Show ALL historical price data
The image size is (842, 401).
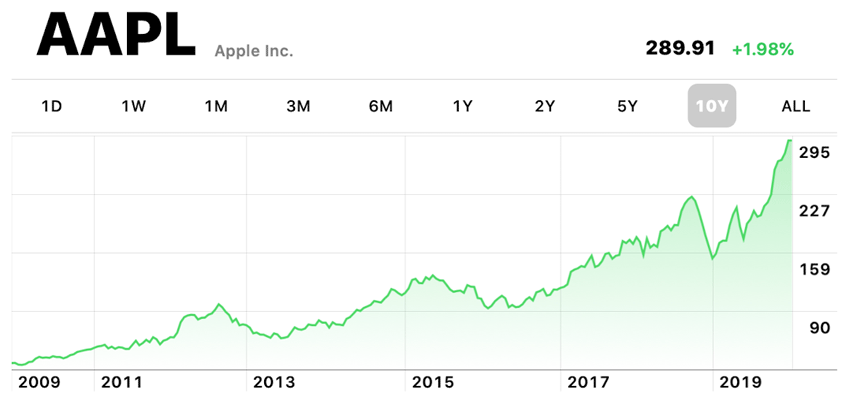(796, 106)
